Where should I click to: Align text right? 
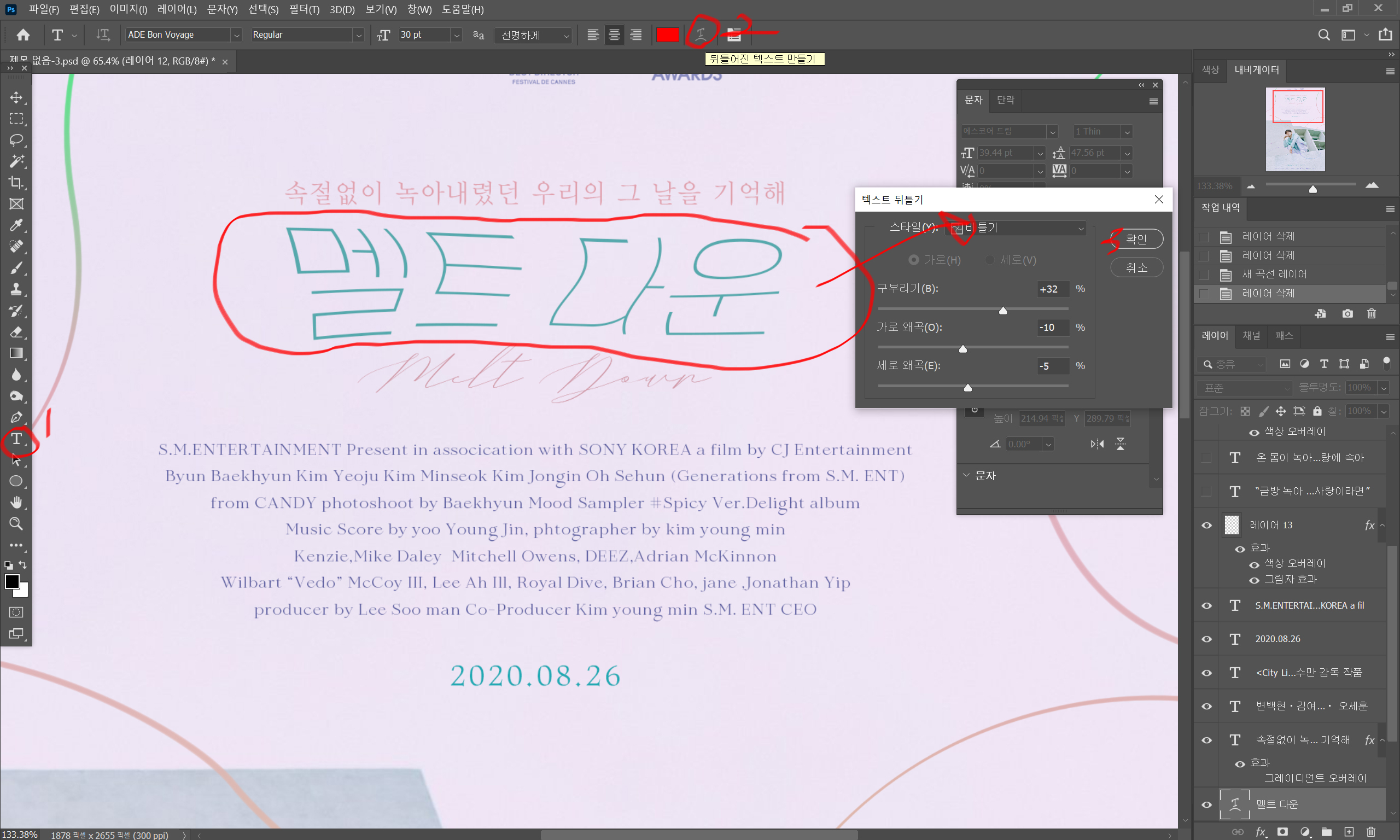point(635,35)
